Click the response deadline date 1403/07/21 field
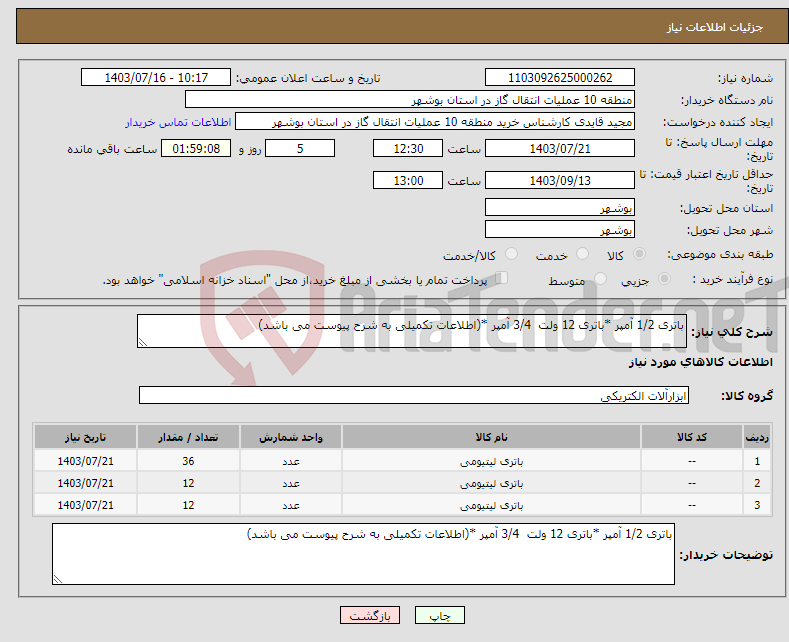Image resolution: width=789 pixels, height=642 pixels. [x=560, y=148]
